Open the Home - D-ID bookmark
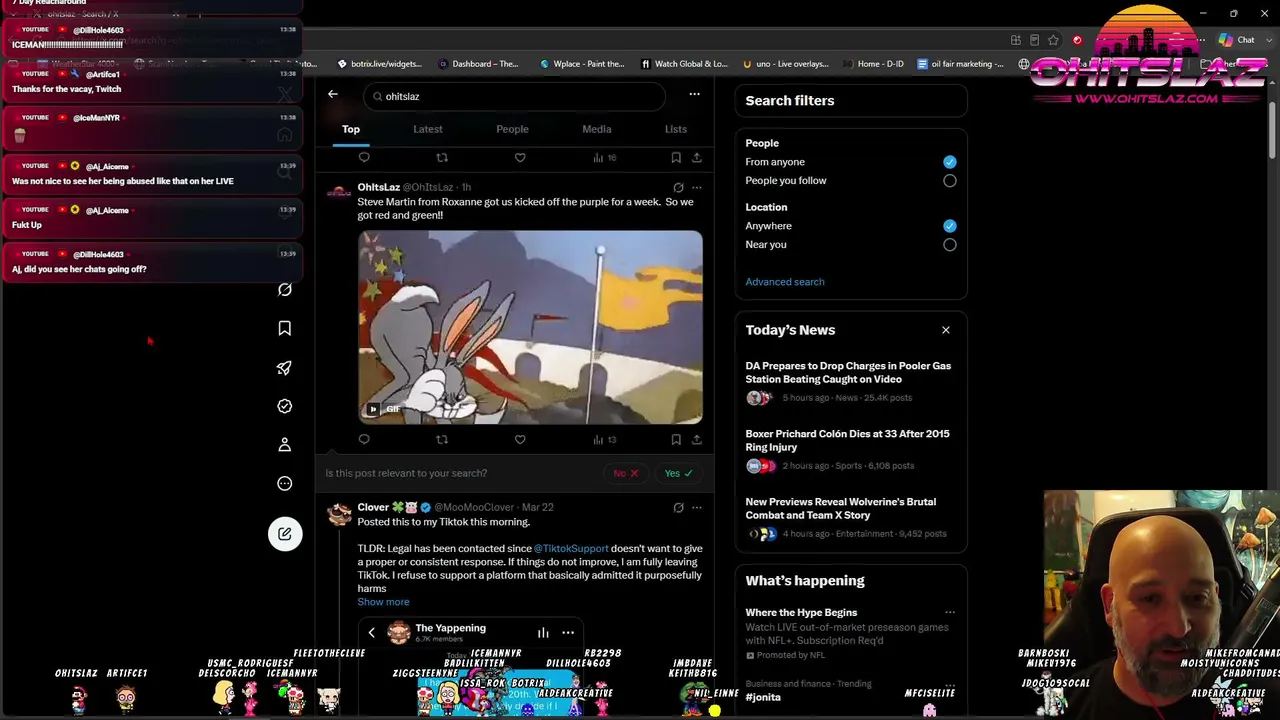This screenshot has height=720, width=1280. [873, 64]
